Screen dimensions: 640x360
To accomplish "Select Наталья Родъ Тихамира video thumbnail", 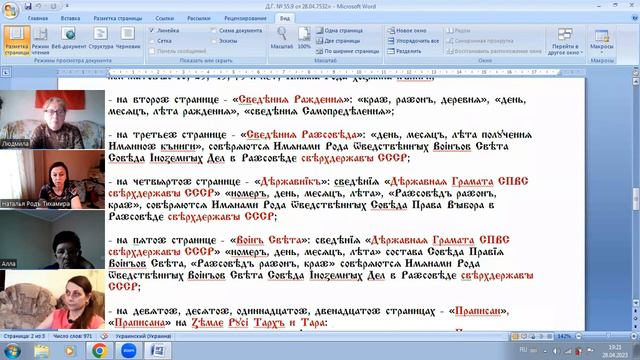I will (52, 179).
